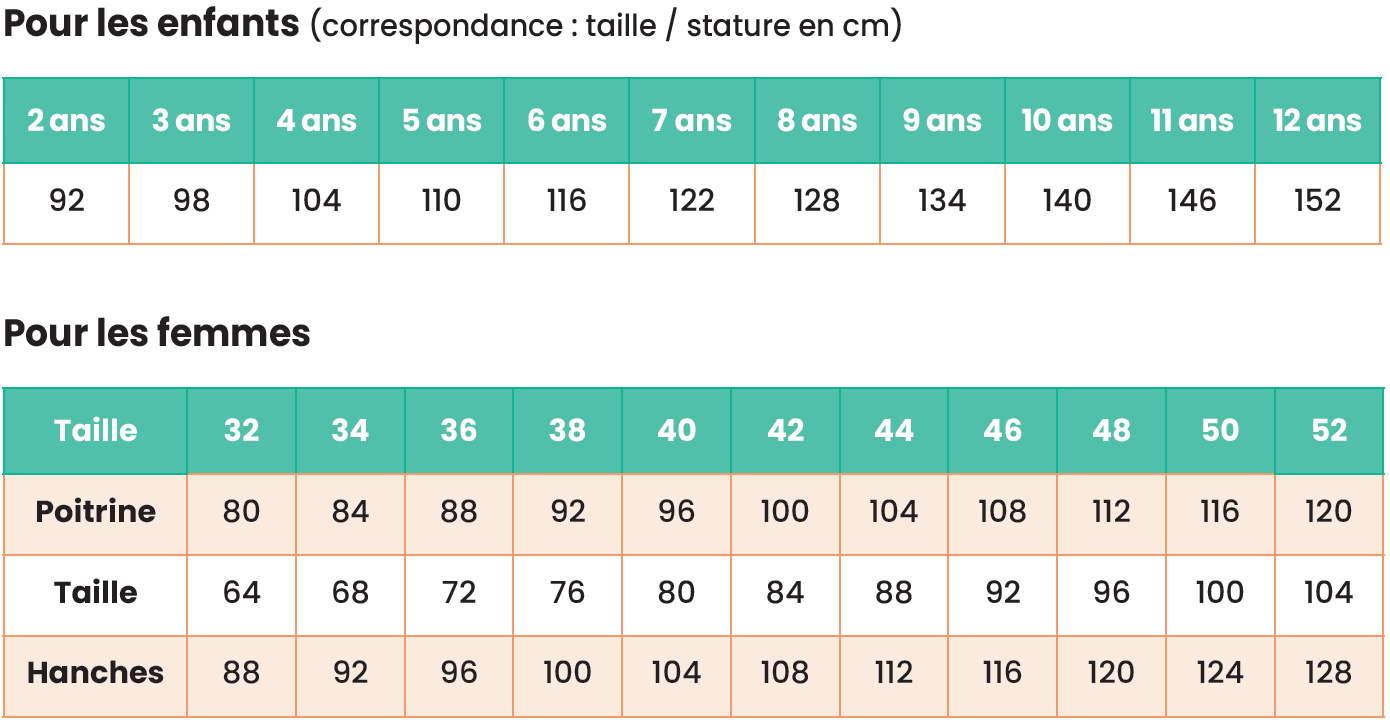Click the "Poitrine" row label
The image size is (1390, 722).
(96, 512)
